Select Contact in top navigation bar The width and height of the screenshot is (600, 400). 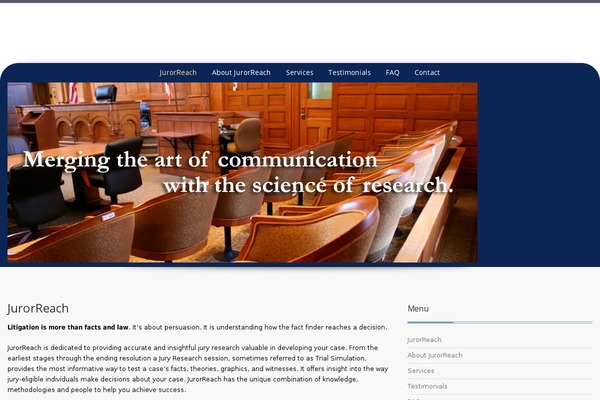[427, 73]
